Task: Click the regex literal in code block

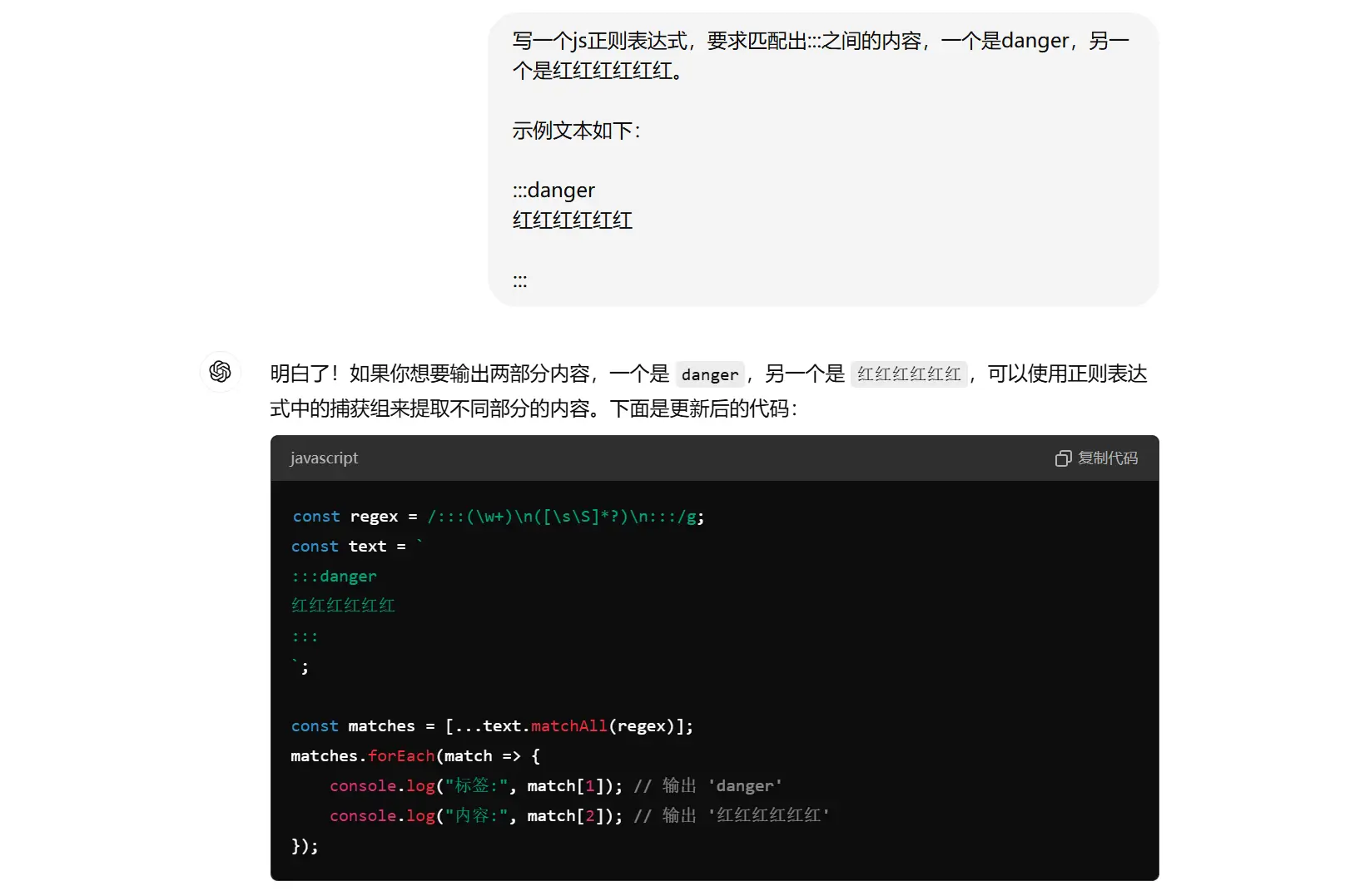Action: click(x=565, y=517)
